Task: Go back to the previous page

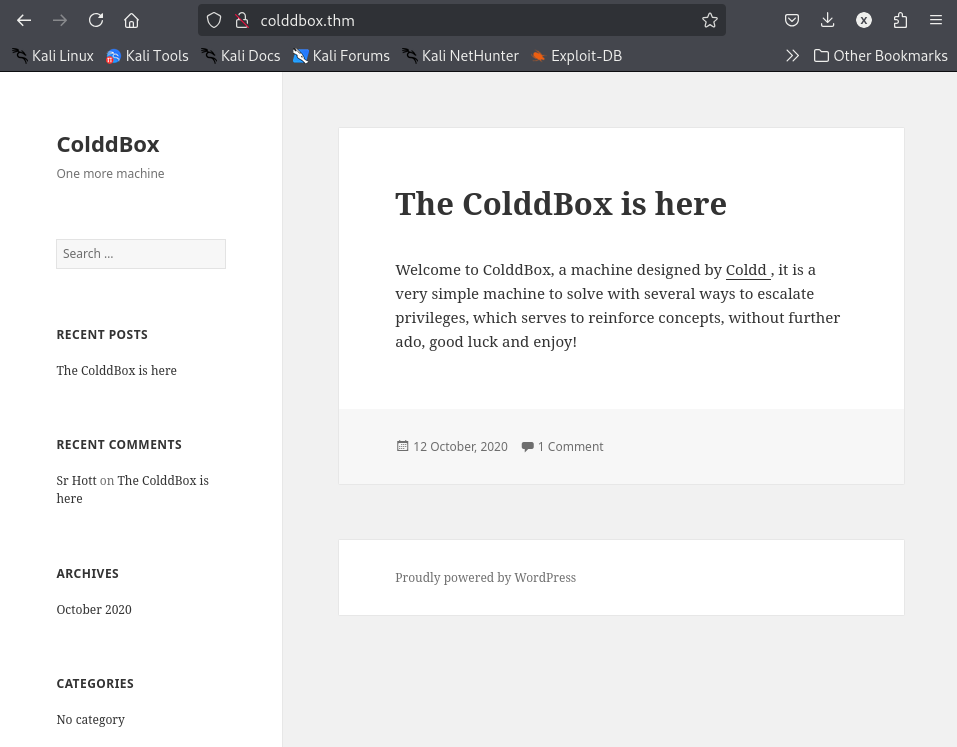Action: 24,20
